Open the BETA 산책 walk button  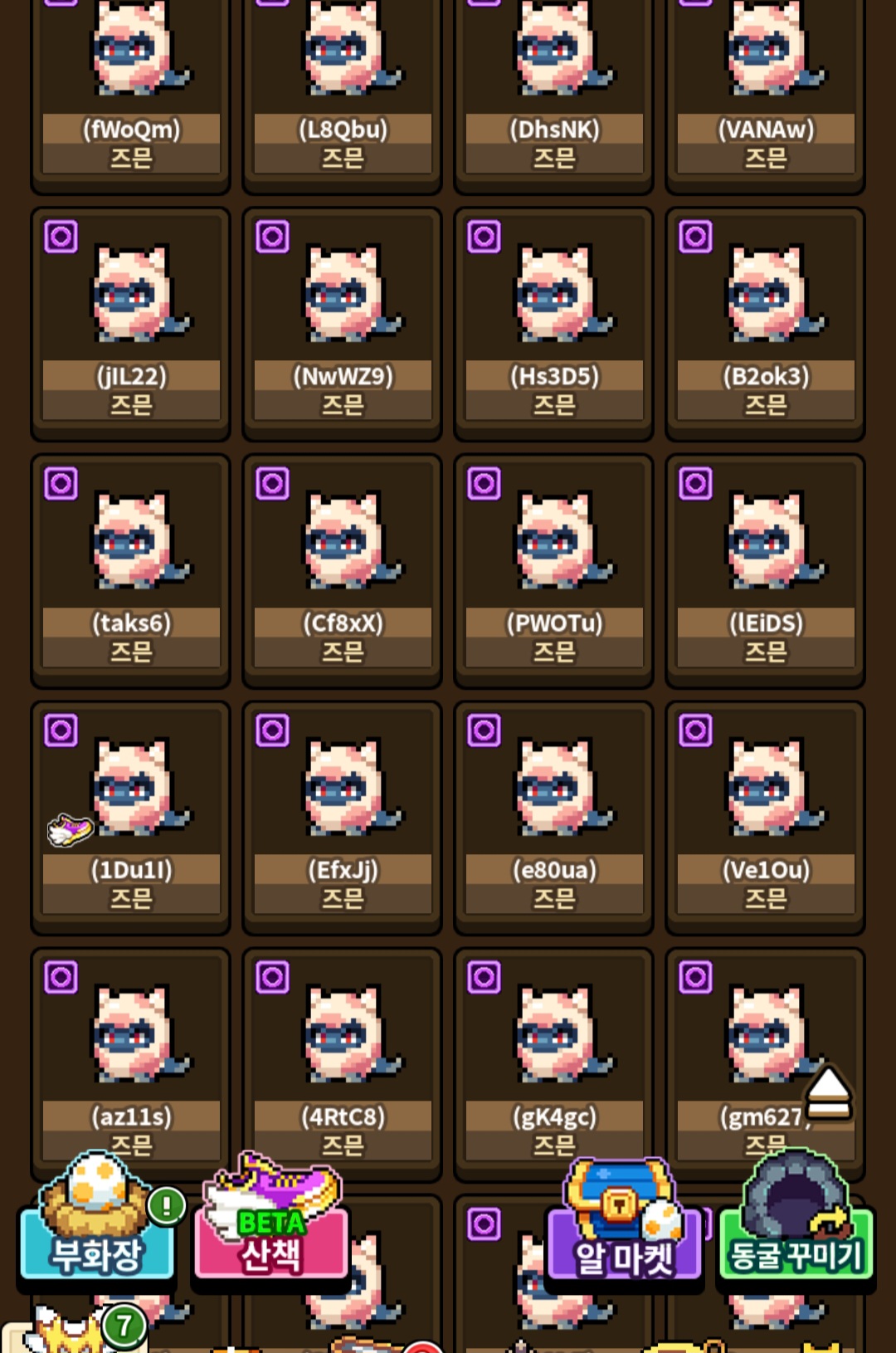[x=272, y=1219]
